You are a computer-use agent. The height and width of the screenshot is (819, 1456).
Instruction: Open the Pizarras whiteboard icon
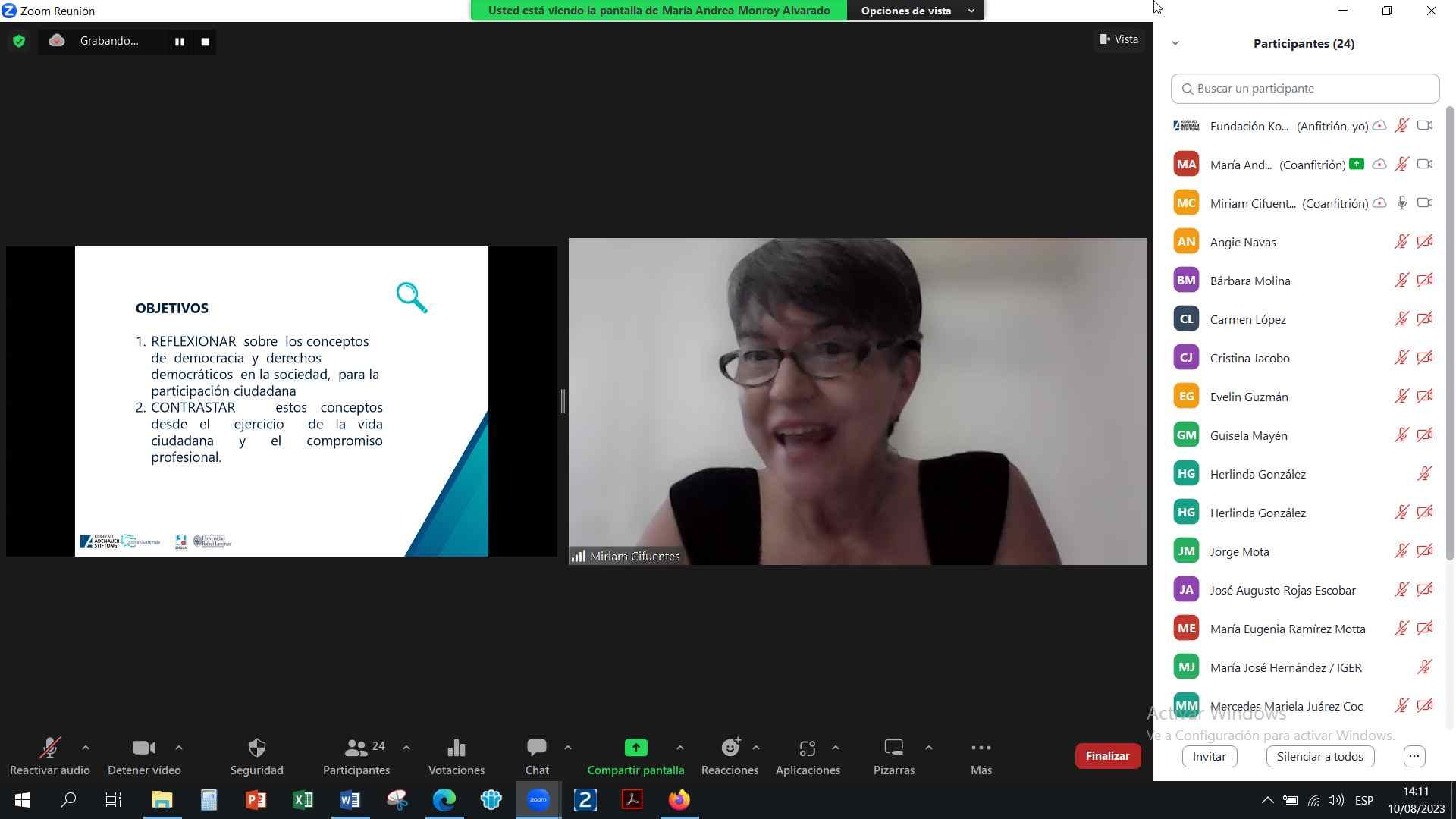click(x=893, y=748)
